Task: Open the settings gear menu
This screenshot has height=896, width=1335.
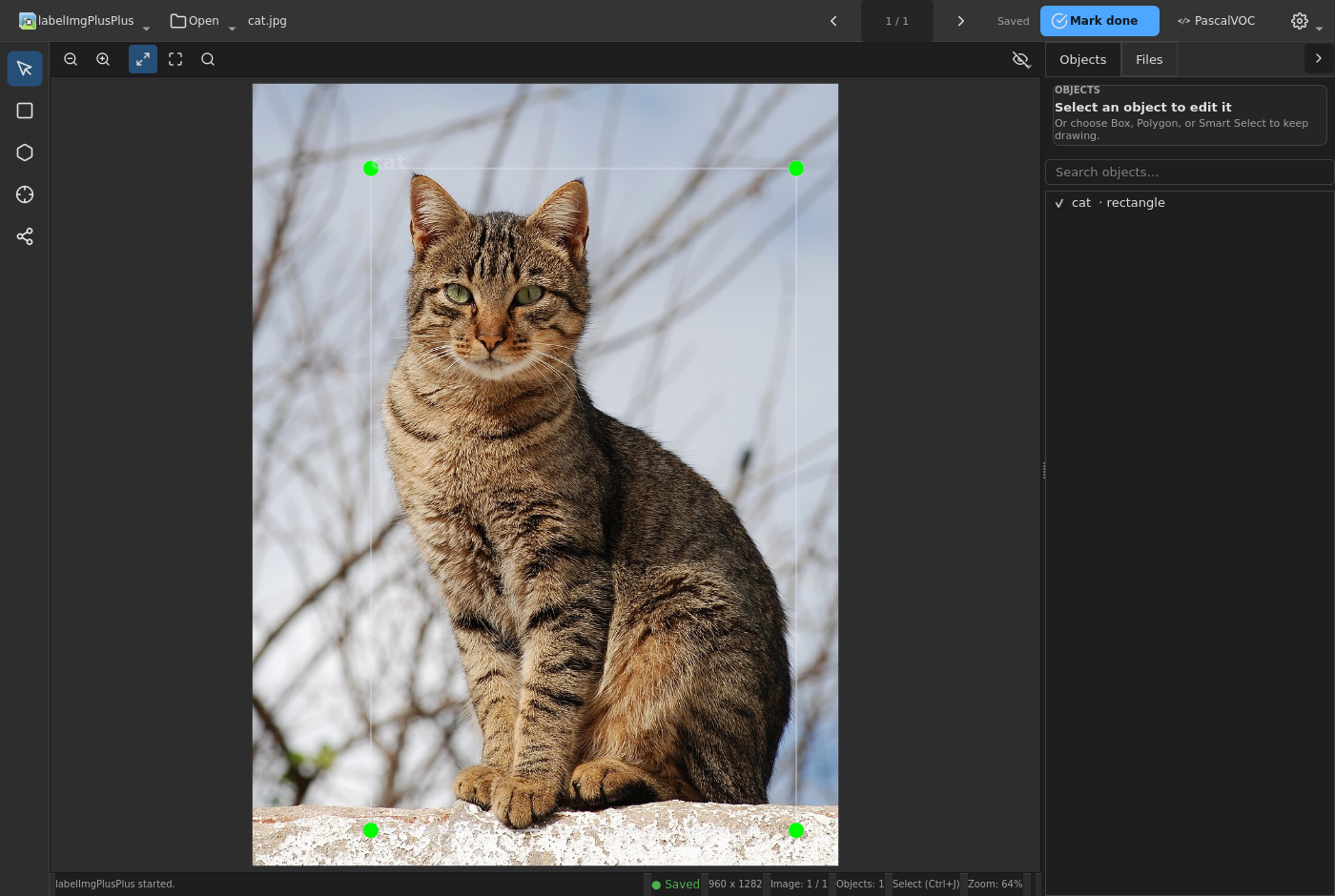Action: point(1300,21)
